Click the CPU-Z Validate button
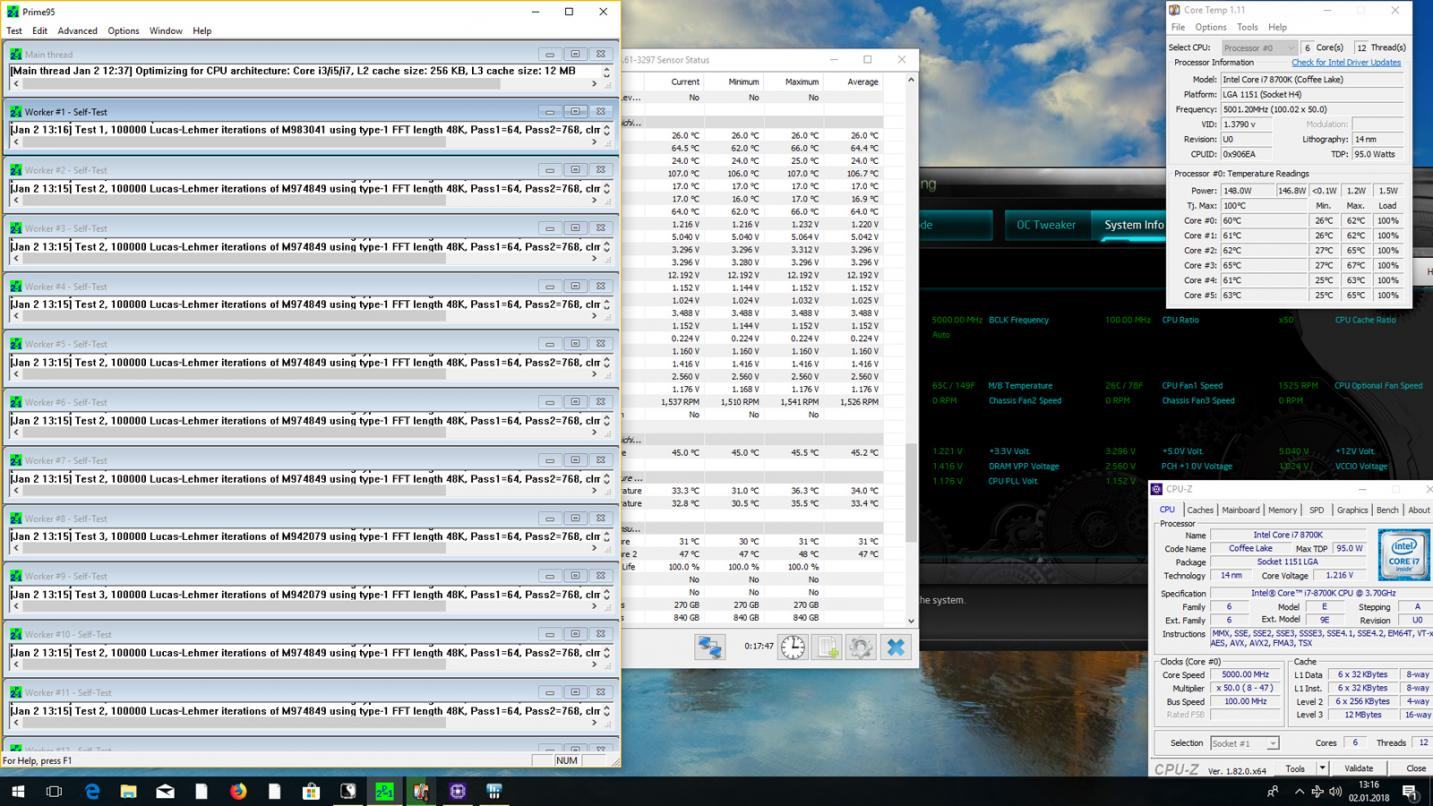Image resolution: width=1433 pixels, height=806 pixels. (x=1358, y=768)
